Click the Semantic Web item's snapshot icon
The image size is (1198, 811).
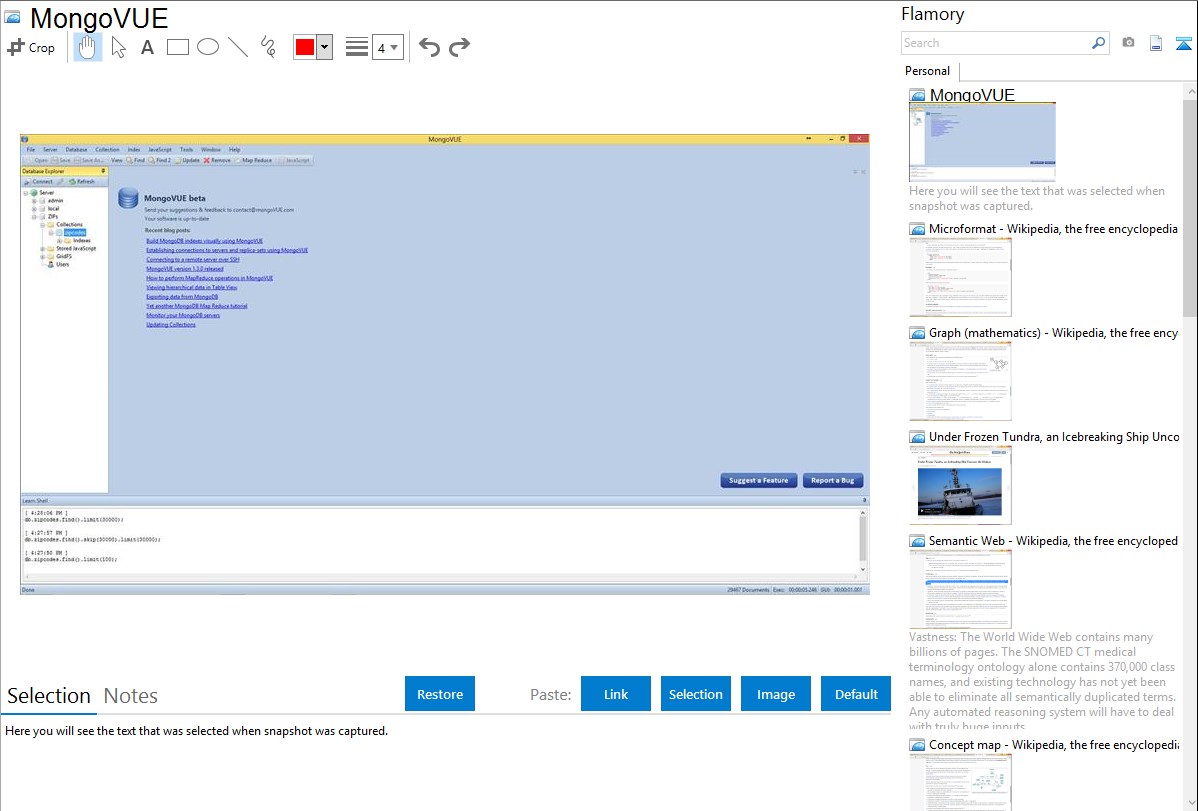(917, 540)
